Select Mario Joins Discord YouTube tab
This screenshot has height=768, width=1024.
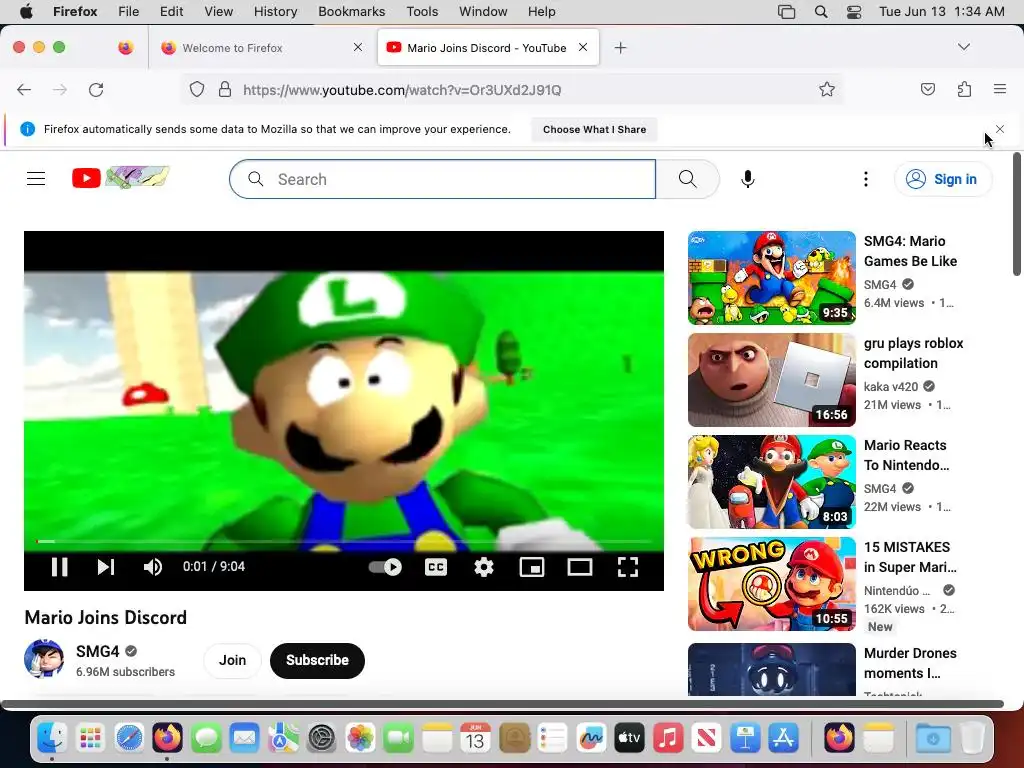pos(488,48)
